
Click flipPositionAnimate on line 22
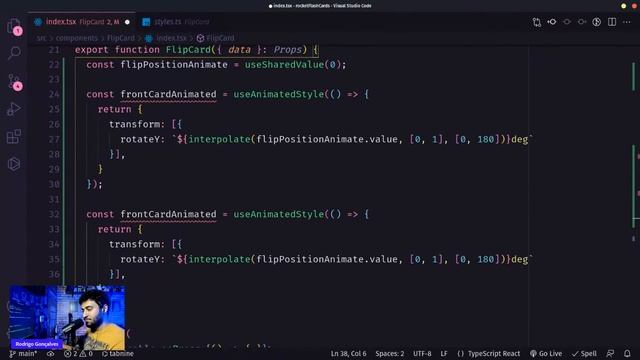(174, 64)
